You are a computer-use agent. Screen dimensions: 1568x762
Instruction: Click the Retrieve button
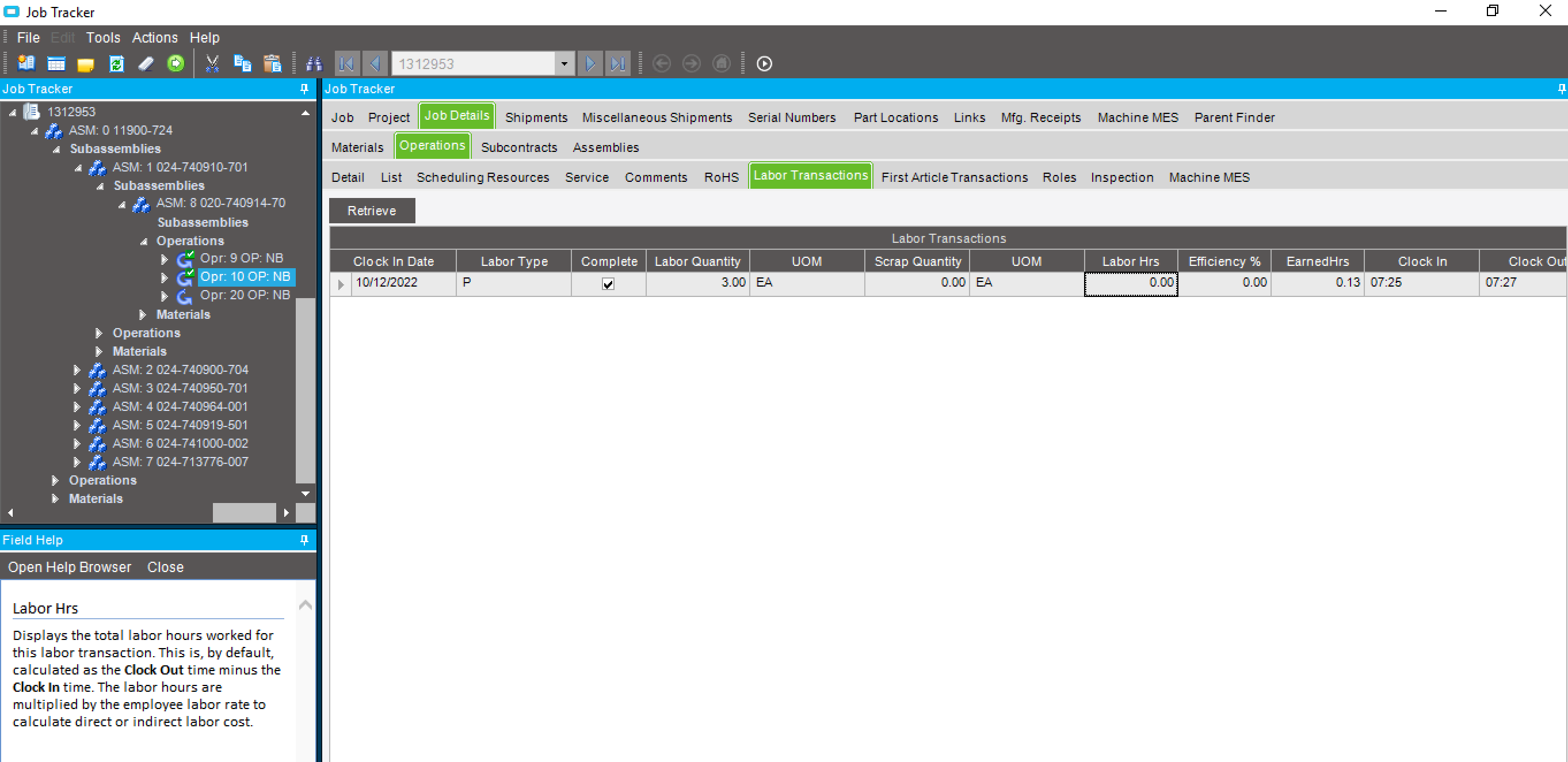[372, 211]
